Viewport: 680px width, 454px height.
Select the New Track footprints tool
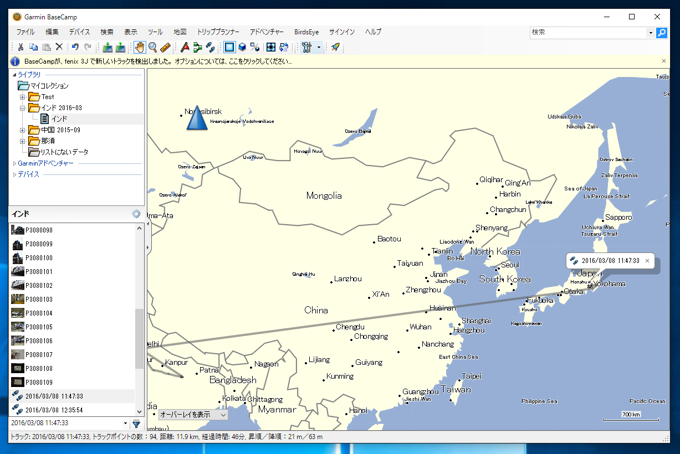[x=210, y=47]
